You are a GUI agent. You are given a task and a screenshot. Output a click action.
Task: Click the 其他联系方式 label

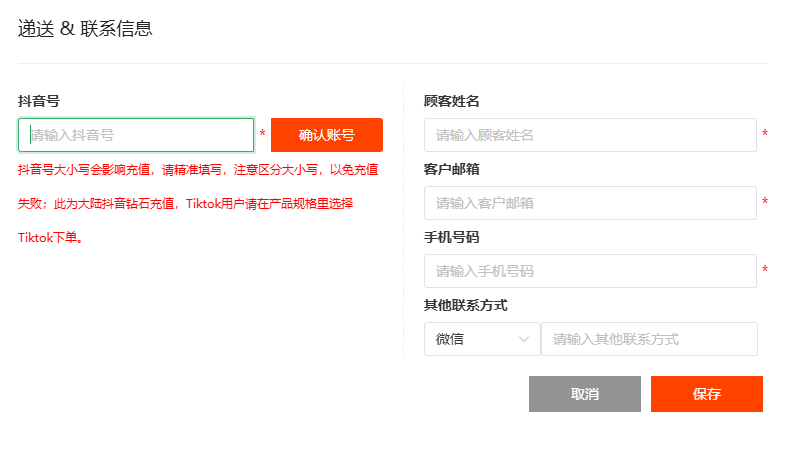click(x=465, y=305)
